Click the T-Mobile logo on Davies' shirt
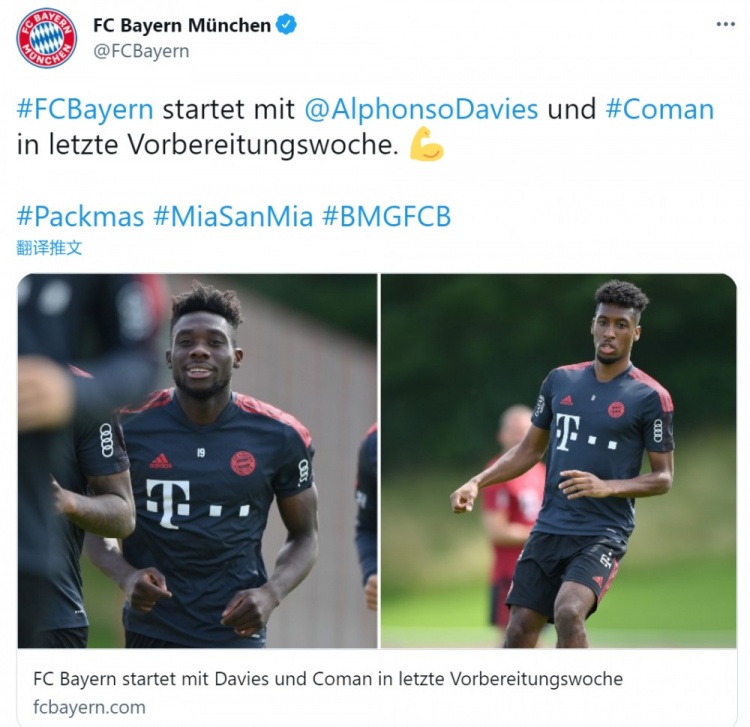 197,503
